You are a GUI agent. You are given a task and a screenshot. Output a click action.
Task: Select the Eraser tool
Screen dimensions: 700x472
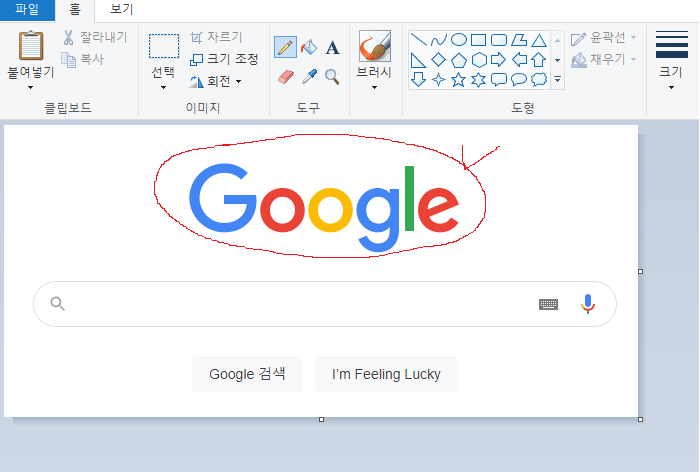pyautogui.click(x=286, y=77)
